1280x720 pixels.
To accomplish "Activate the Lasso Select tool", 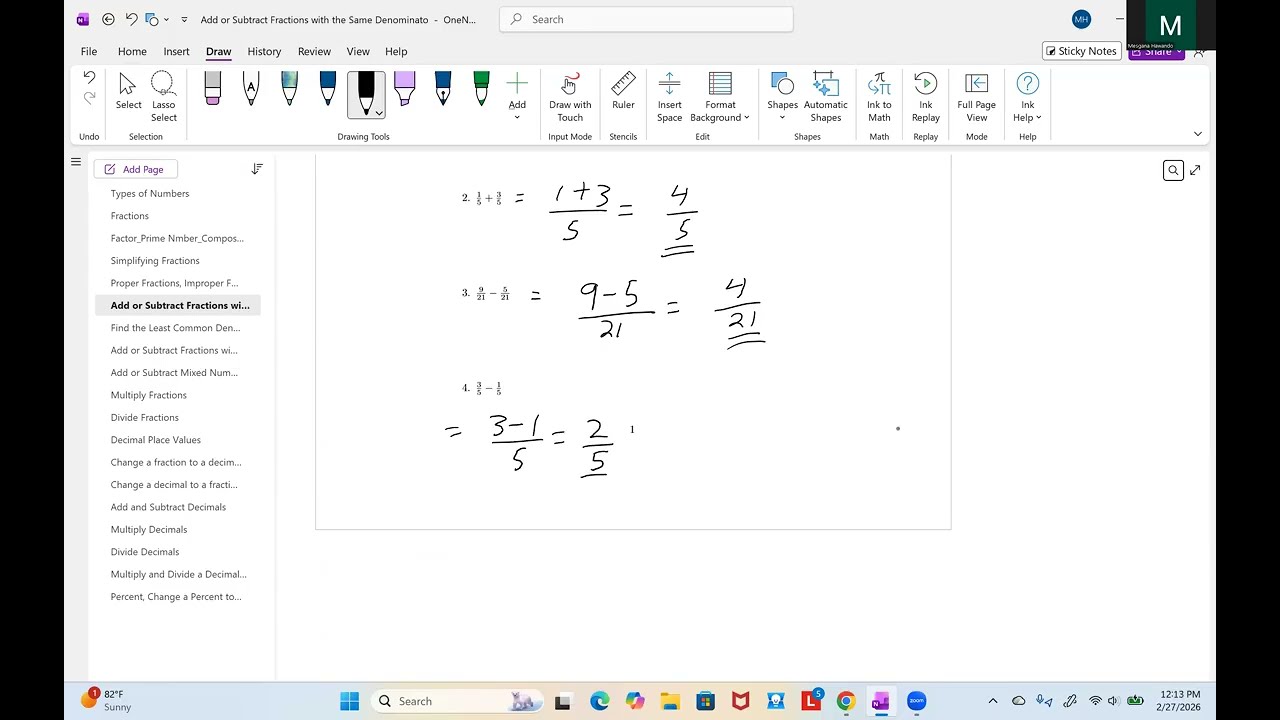I will point(164,97).
